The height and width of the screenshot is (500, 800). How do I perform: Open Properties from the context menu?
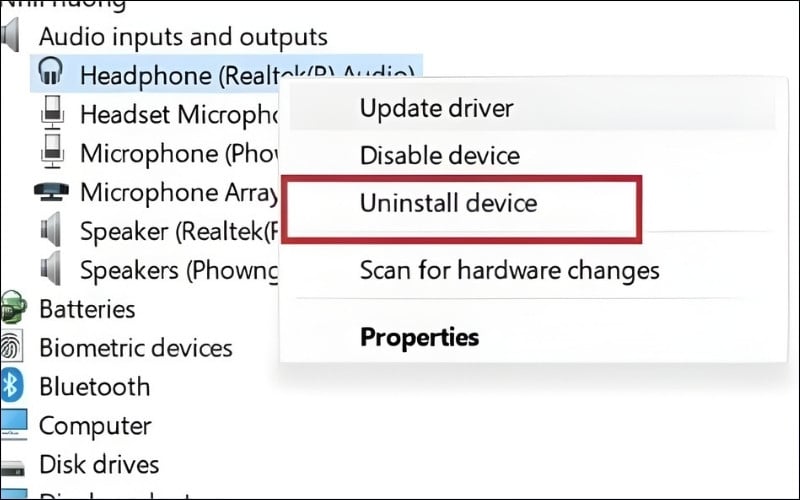coord(419,337)
